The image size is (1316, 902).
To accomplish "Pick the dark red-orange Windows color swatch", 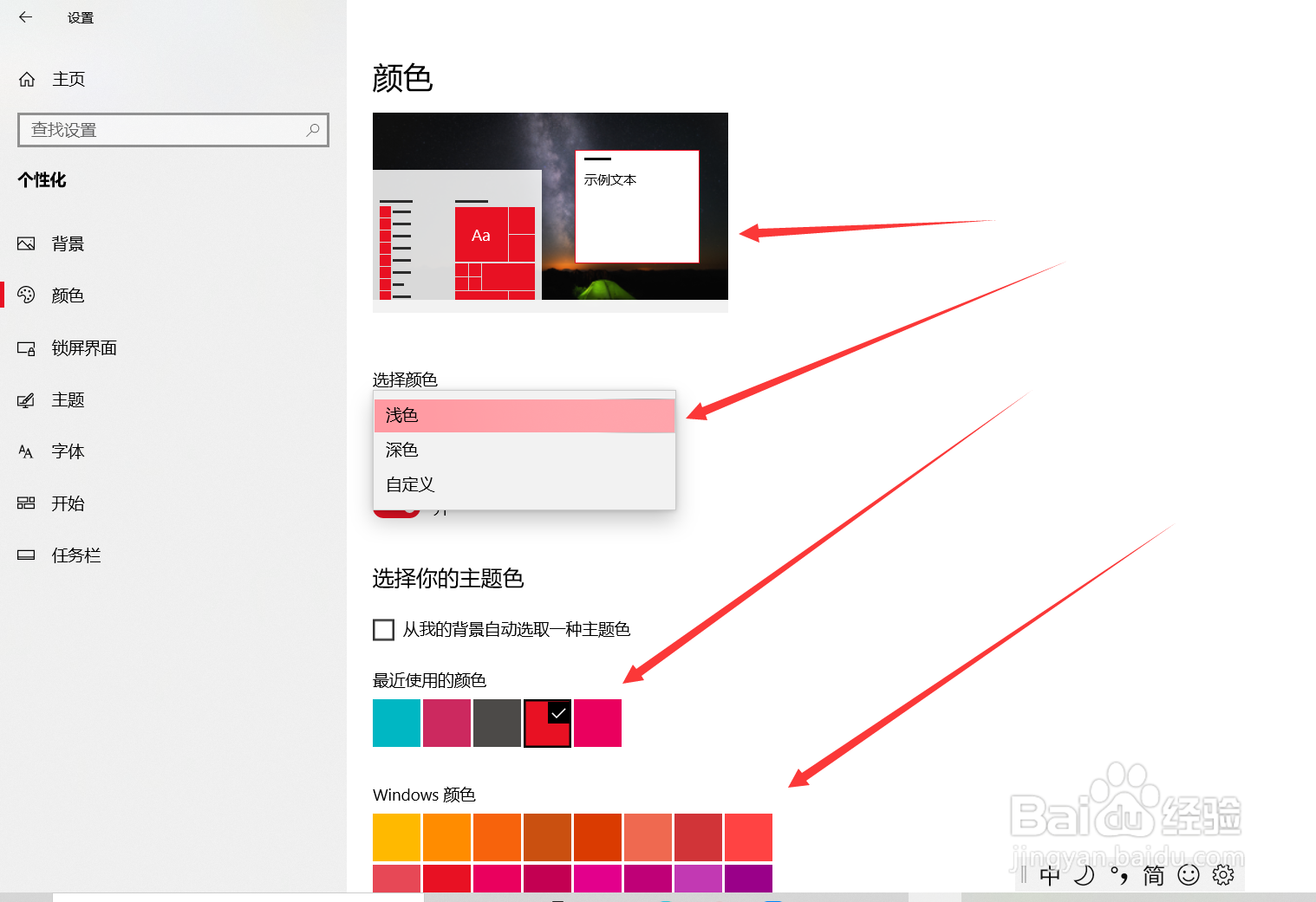I will tap(597, 837).
